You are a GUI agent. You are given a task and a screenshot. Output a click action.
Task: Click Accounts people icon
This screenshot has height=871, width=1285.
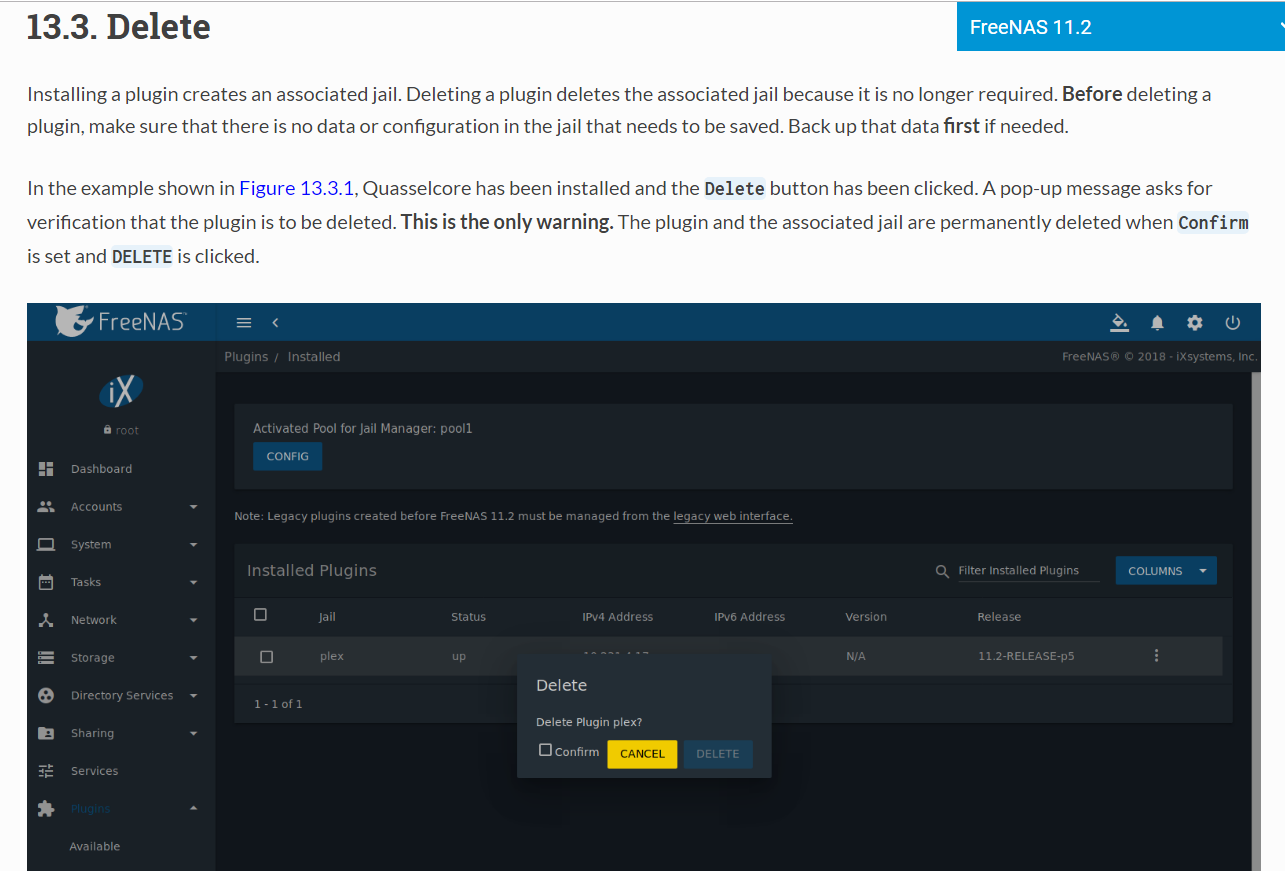click(x=45, y=507)
